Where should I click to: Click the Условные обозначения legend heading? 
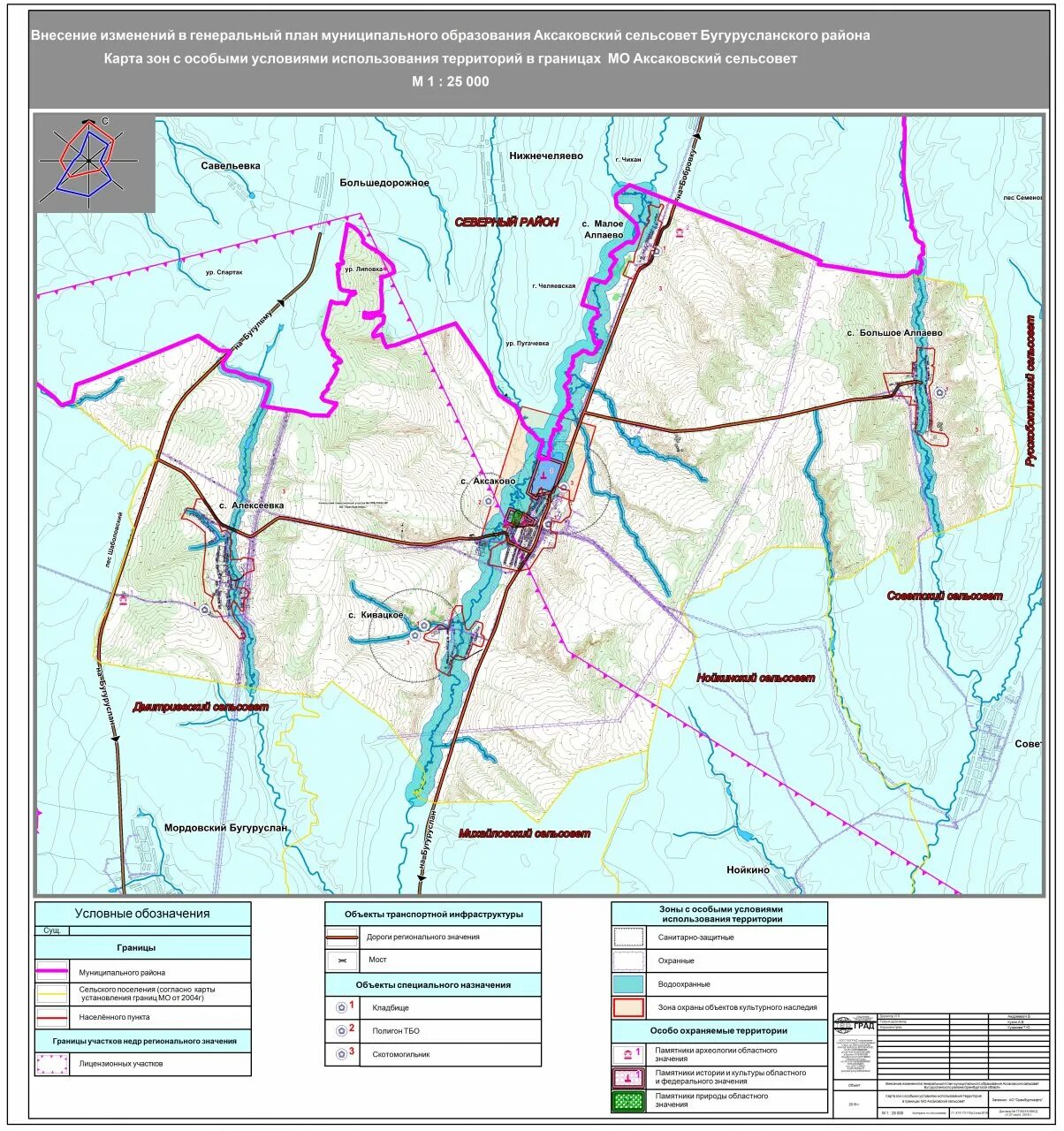tap(142, 914)
